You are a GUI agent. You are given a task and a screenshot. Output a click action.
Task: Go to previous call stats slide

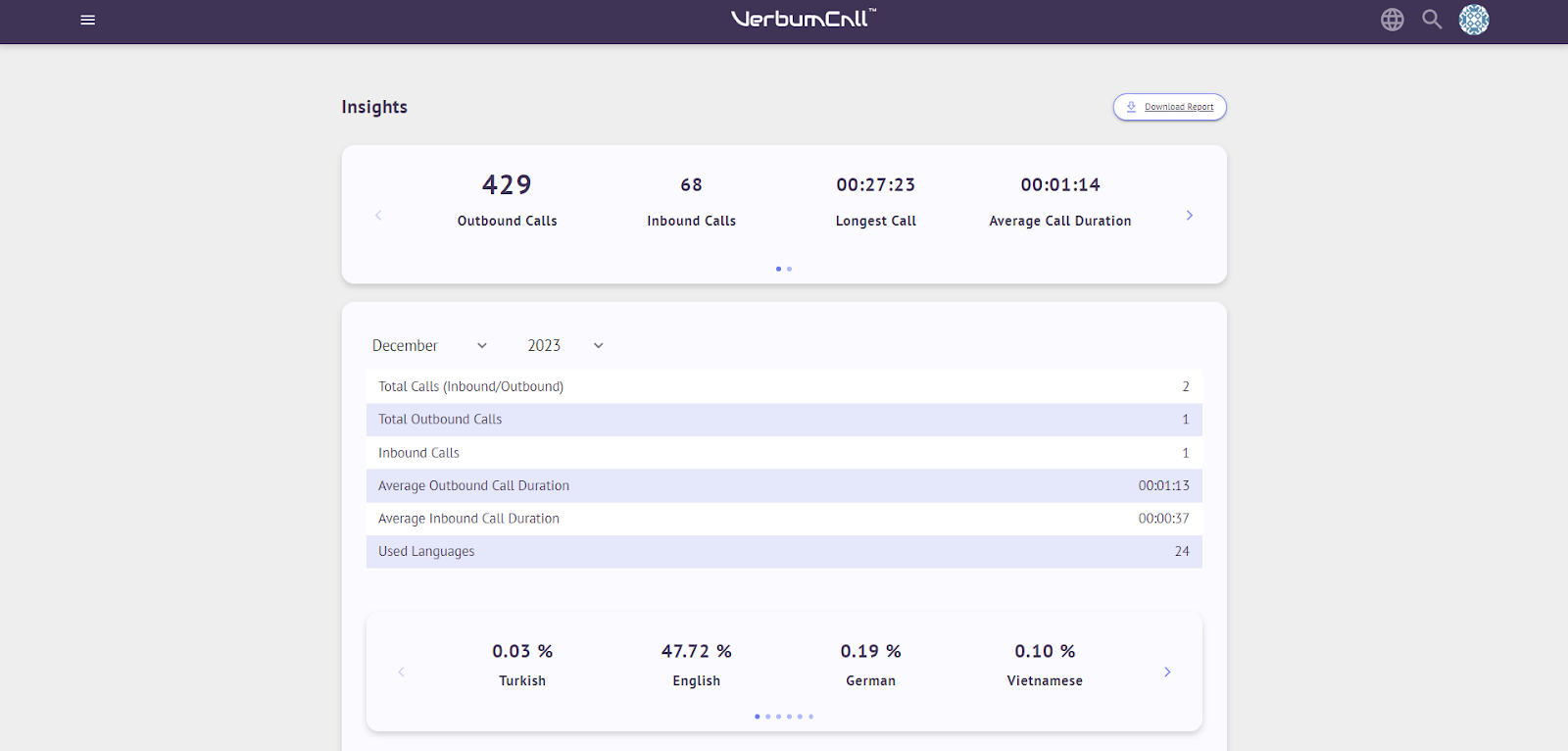[378, 215]
